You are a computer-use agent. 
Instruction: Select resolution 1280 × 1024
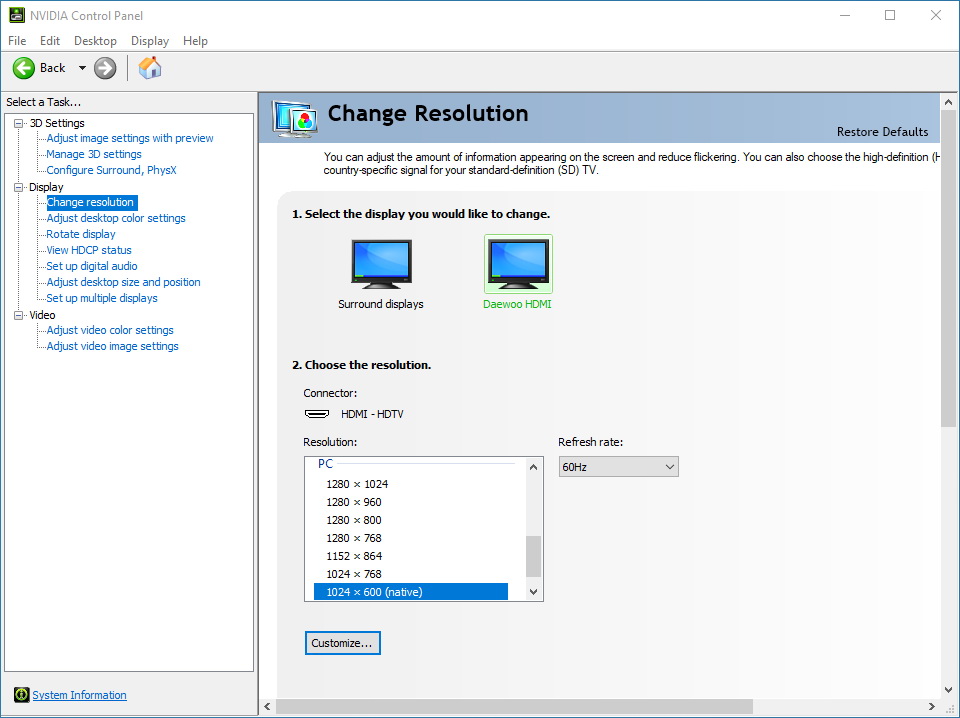(x=411, y=484)
